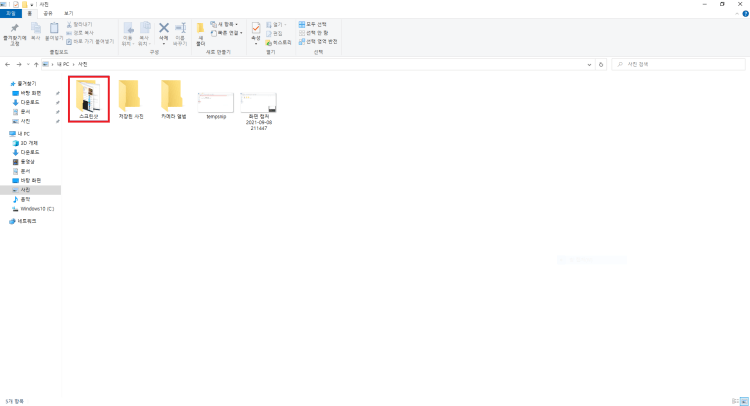Click quick access toolbar properties icon
Image resolution: width=750 pixels, height=406 pixels.
pos(16,4)
